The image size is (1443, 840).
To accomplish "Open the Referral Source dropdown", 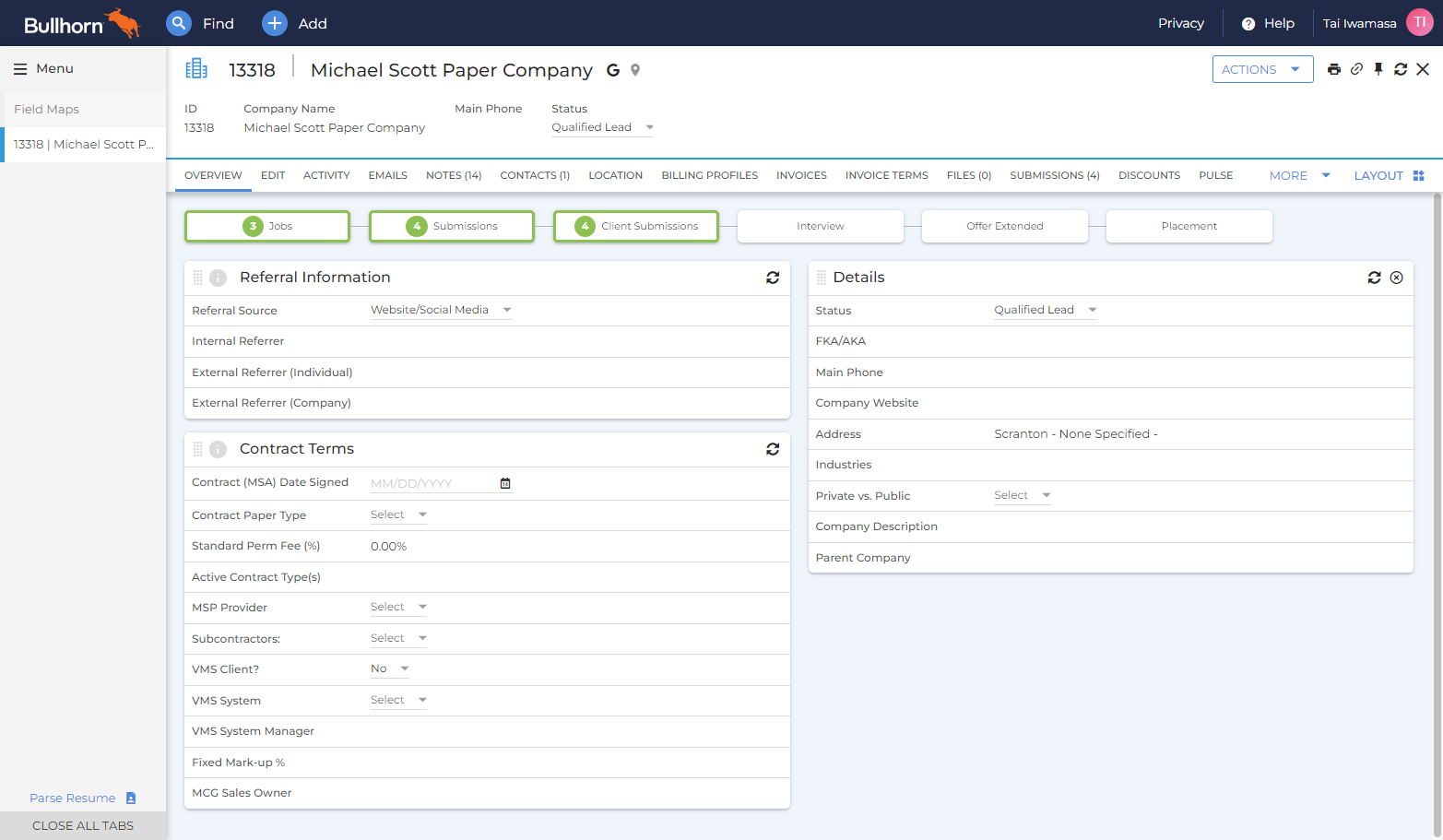I will pos(441,310).
